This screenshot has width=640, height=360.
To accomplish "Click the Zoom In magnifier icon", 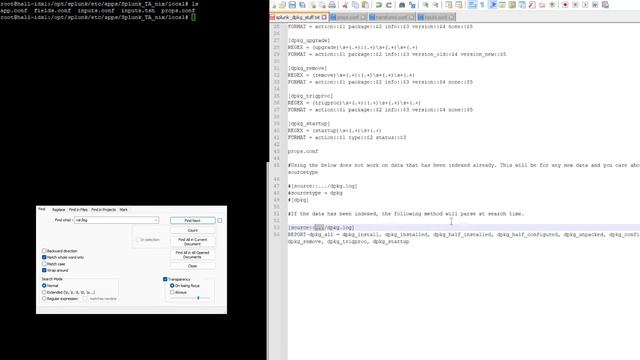I will [426, 5].
